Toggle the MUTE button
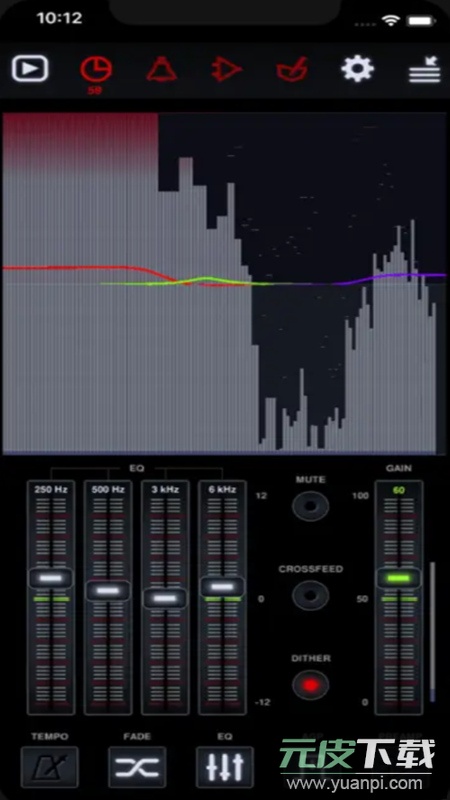450x800 pixels. [x=310, y=506]
